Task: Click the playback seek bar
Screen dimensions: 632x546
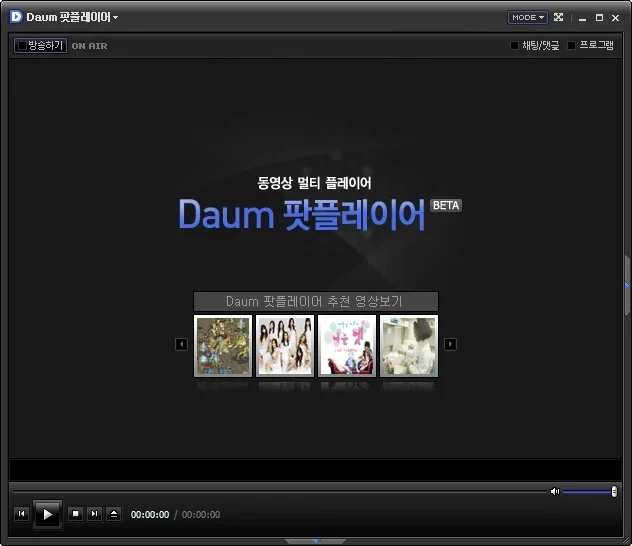Action: [x=280, y=491]
